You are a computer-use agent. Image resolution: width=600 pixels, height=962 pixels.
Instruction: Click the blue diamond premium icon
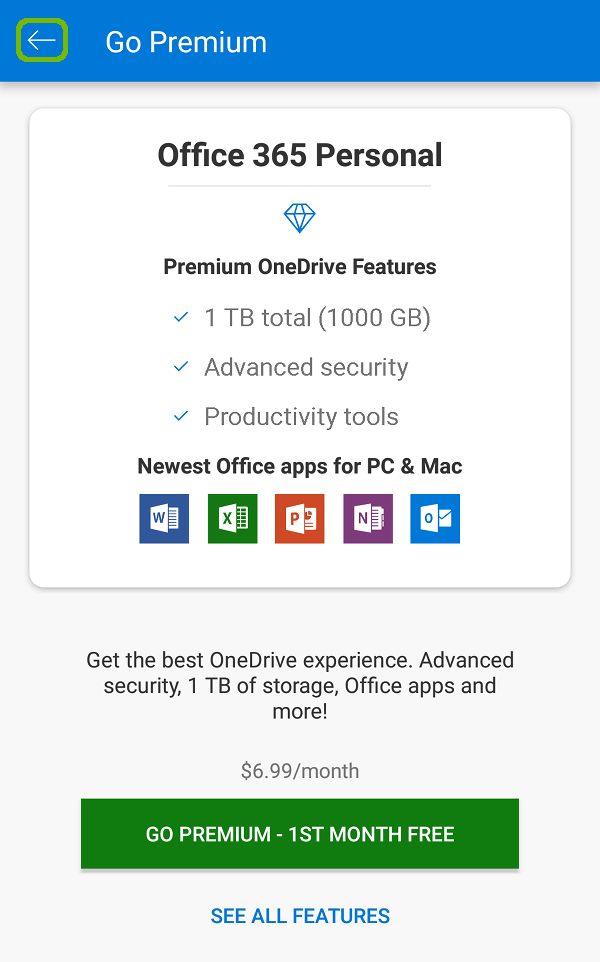pyautogui.click(x=300, y=217)
